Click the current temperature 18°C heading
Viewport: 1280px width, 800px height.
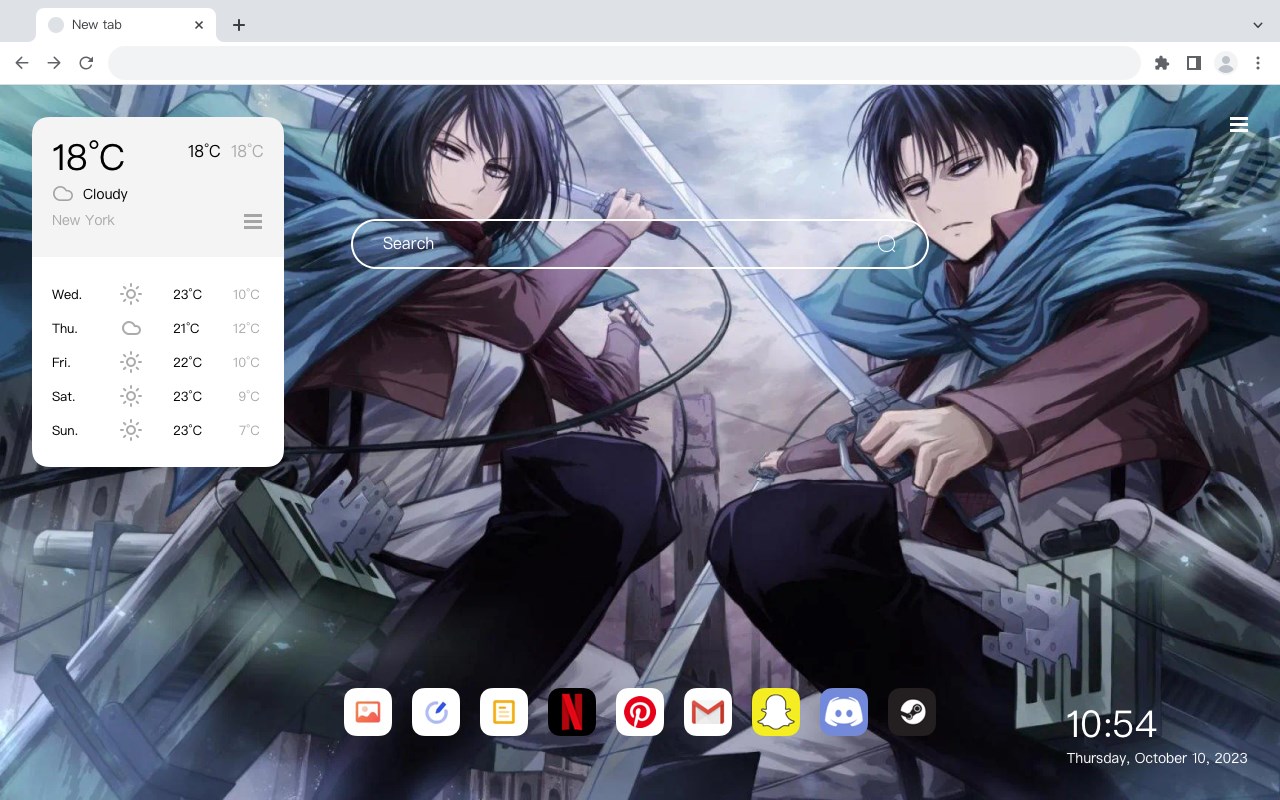pyautogui.click(x=88, y=157)
